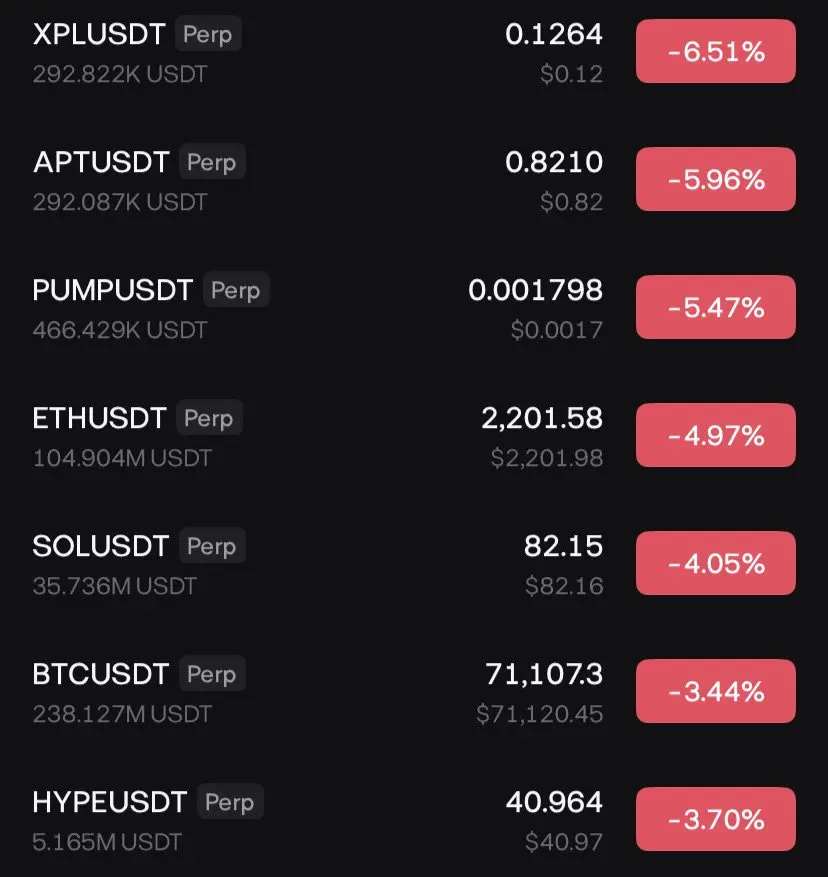Open the APTUSDT contract
Image resolution: width=828 pixels, height=877 pixels.
[x=101, y=162]
